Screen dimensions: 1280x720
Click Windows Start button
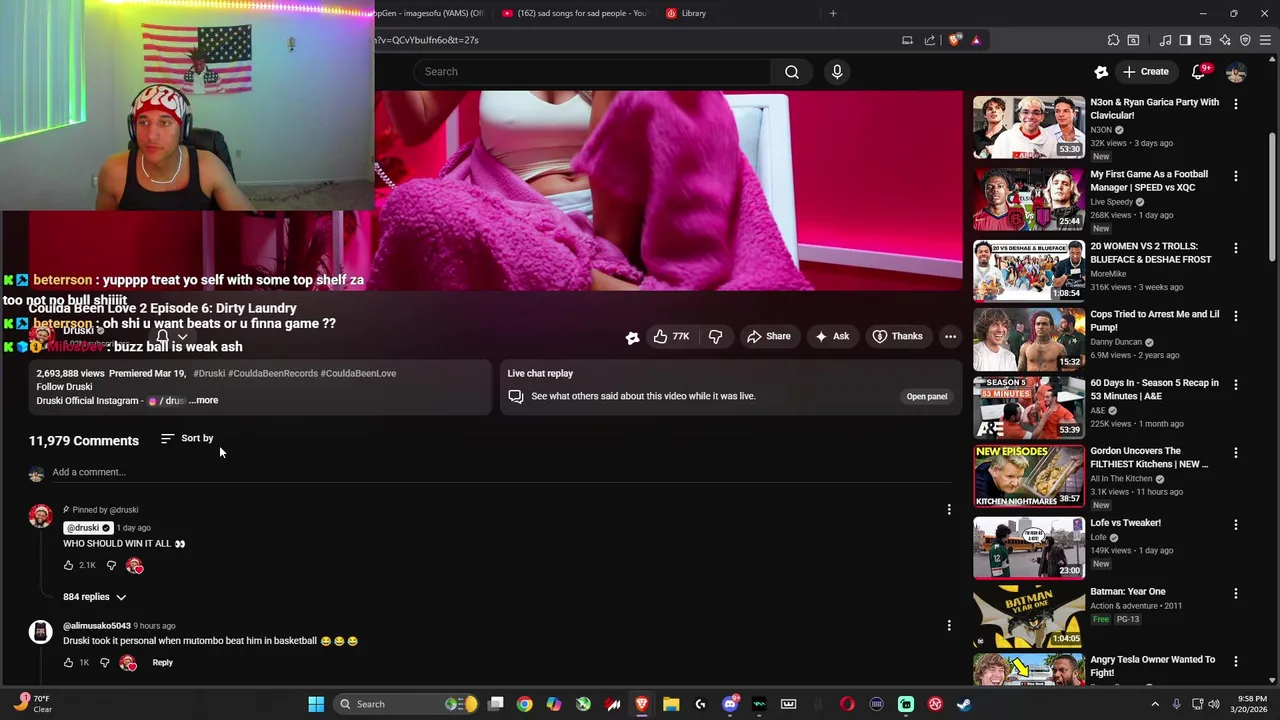point(316,704)
